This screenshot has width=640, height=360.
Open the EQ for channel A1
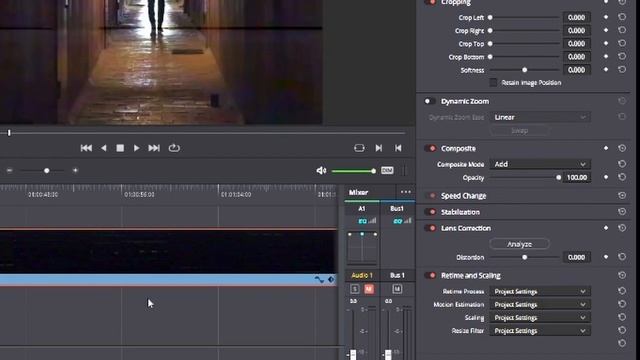tap(362, 221)
